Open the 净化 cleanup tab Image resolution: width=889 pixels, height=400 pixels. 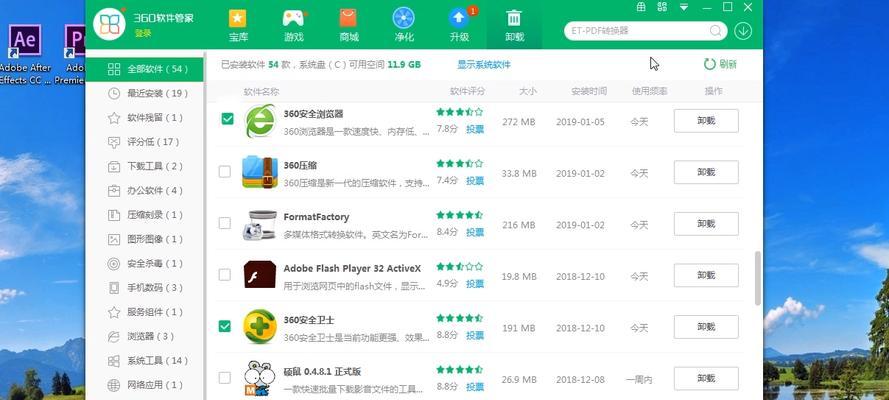[x=404, y=25]
